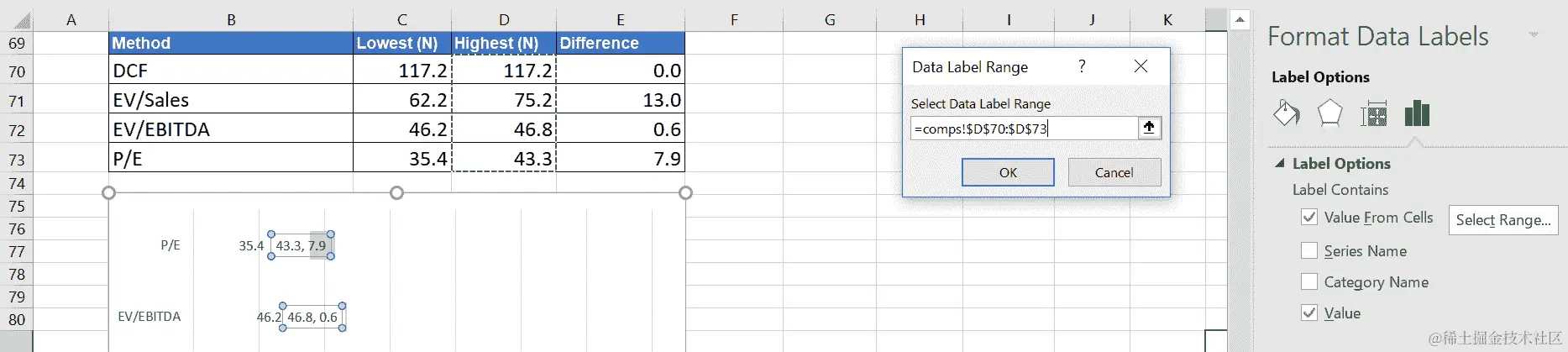1568x352 pixels.
Task: Select cell with value 13.0
Action: pos(621,99)
